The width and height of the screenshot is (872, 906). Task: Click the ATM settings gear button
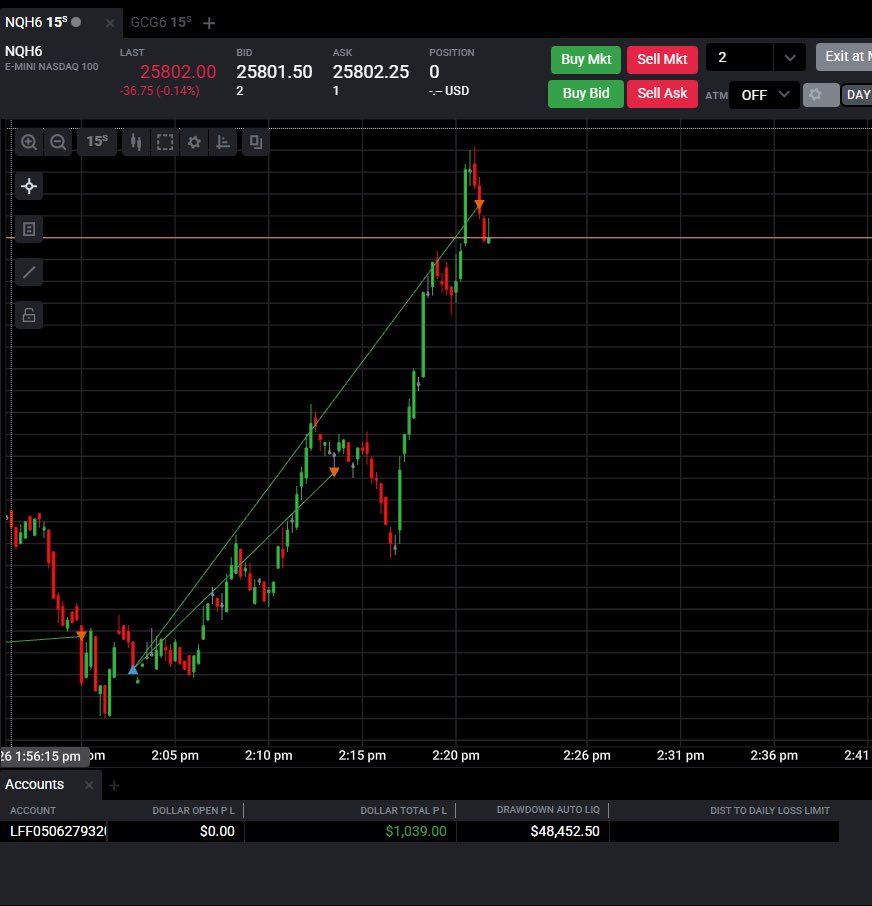click(x=820, y=94)
